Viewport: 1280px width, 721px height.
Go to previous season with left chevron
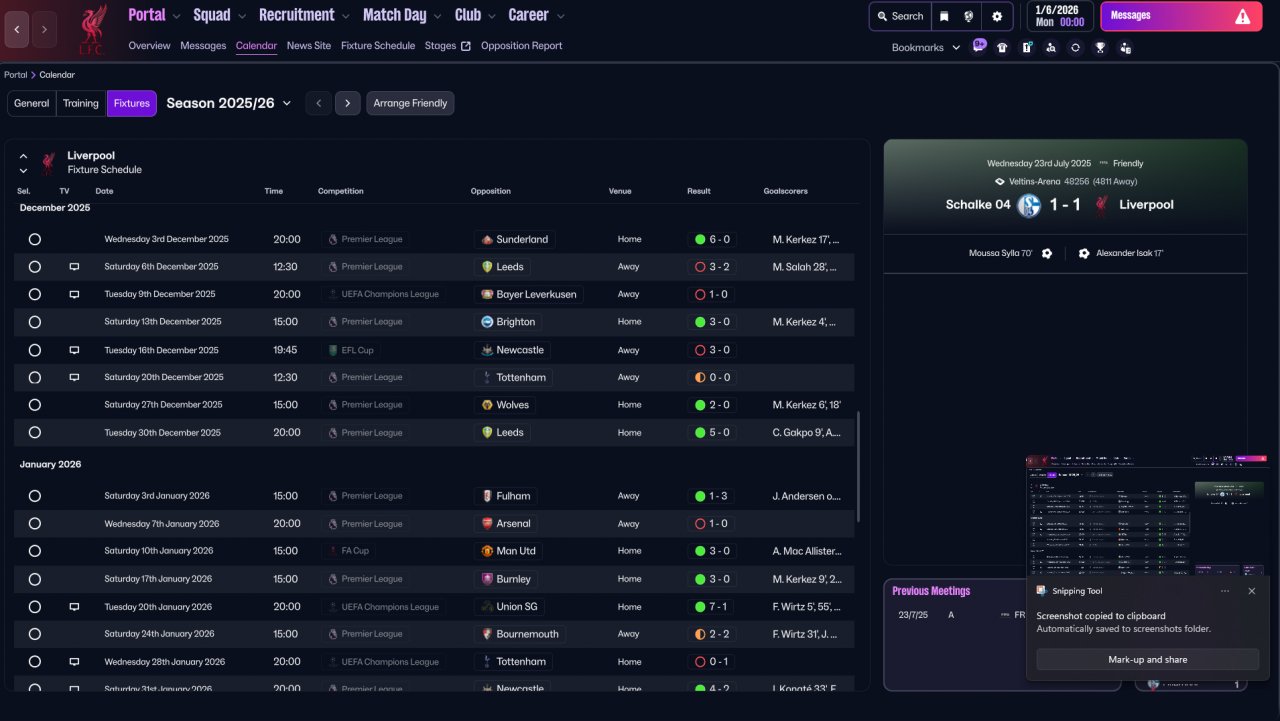point(318,104)
